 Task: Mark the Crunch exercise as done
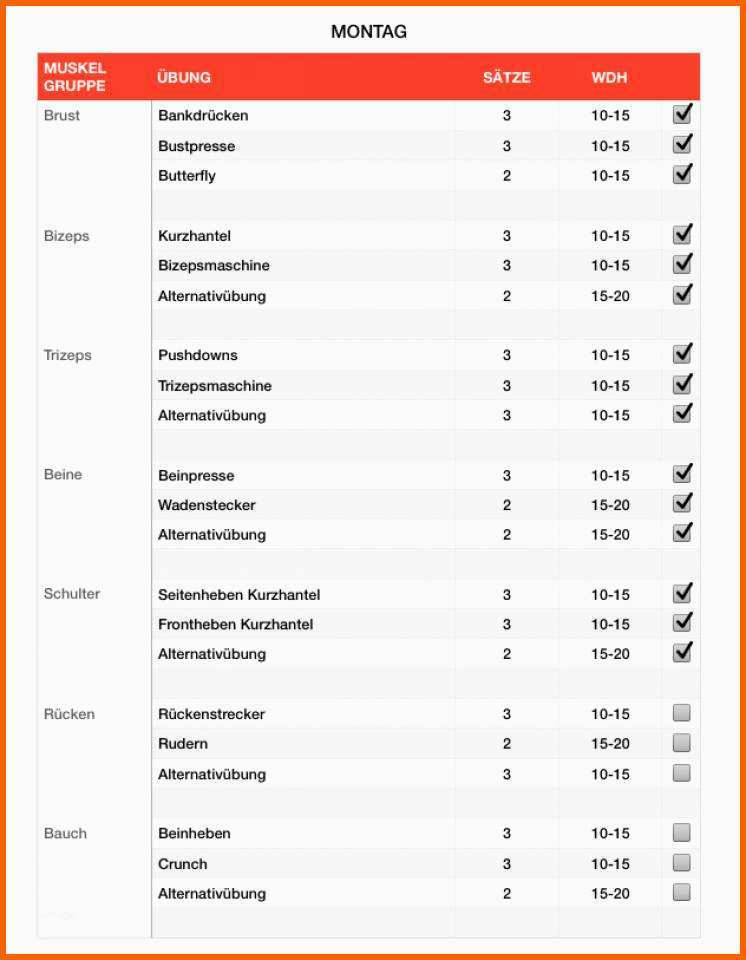tap(682, 863)
